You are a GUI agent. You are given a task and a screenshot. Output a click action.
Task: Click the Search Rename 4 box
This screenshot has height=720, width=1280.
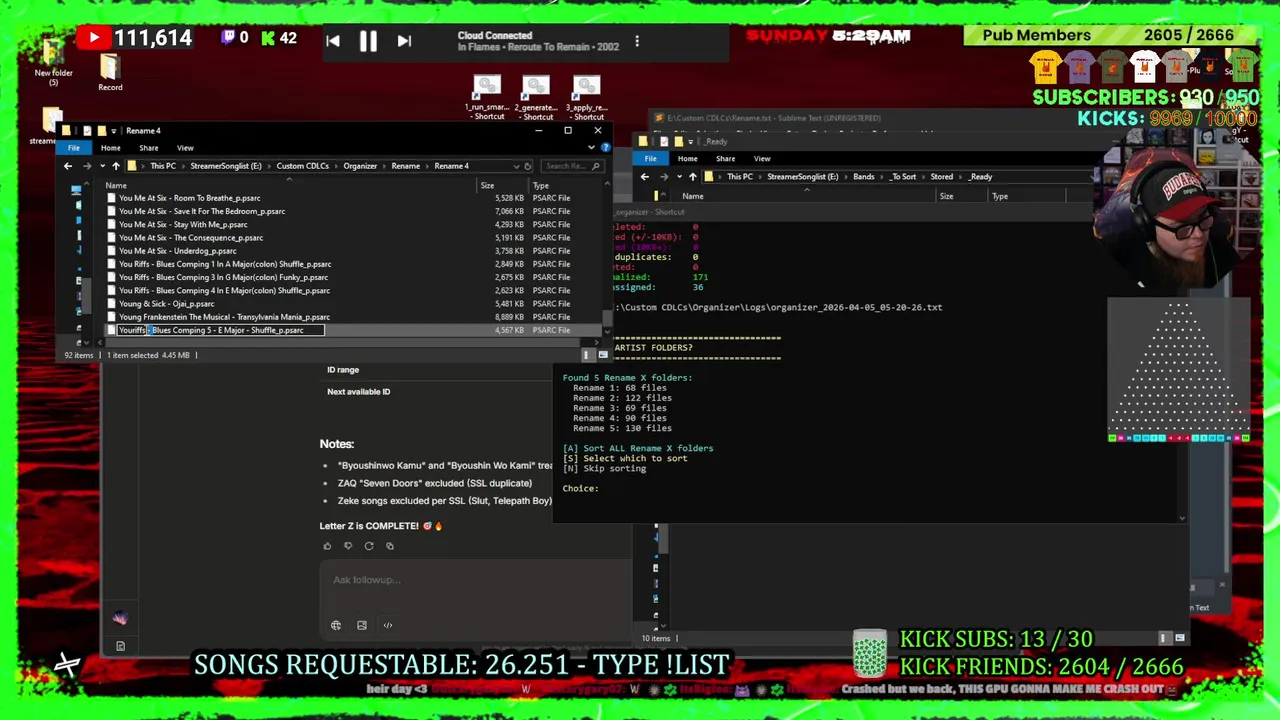pos(571,166)
